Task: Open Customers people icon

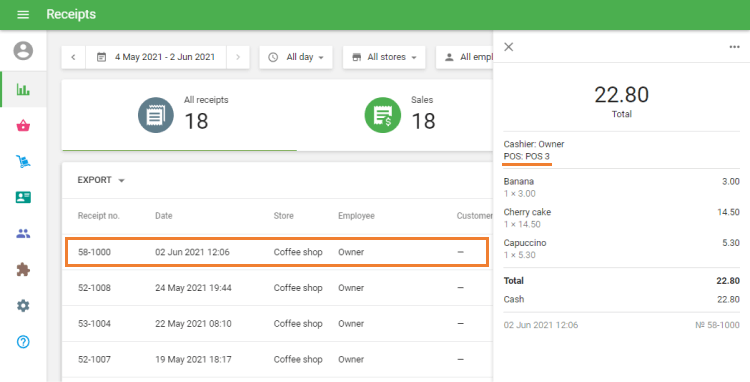Action: (x=23, y=233)
